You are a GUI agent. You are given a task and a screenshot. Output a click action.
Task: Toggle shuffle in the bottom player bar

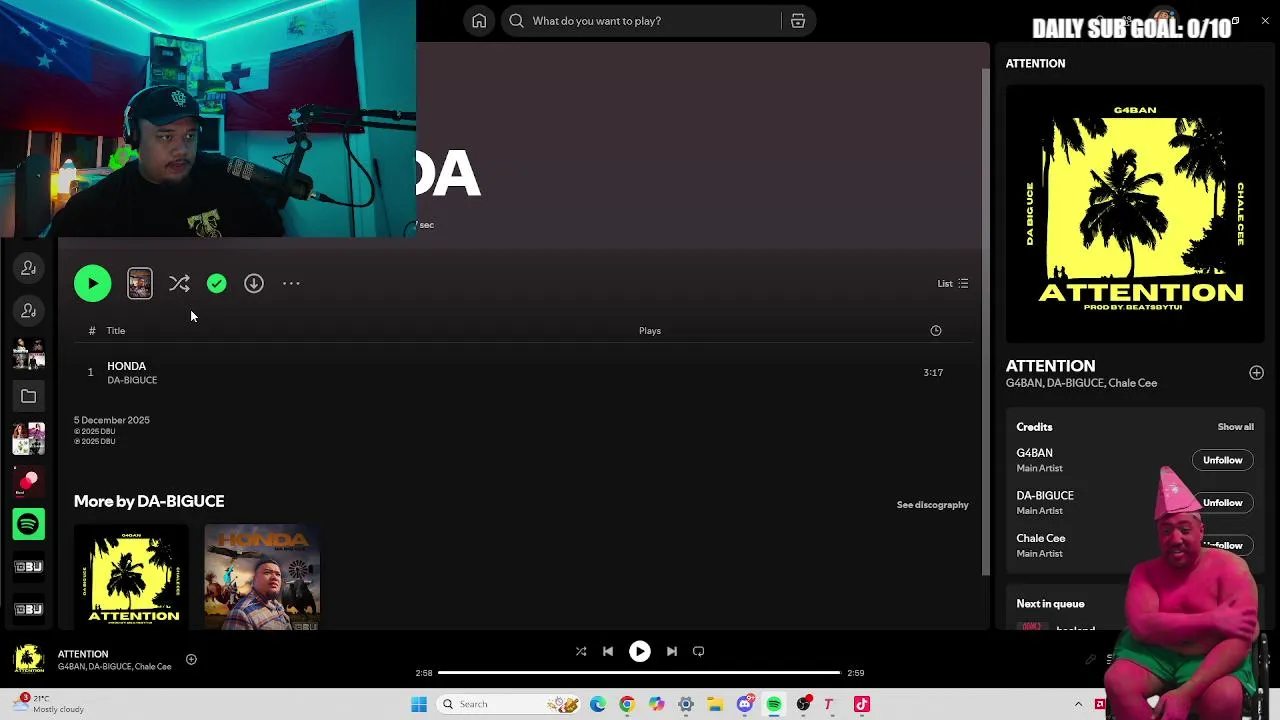click(581, 652)
